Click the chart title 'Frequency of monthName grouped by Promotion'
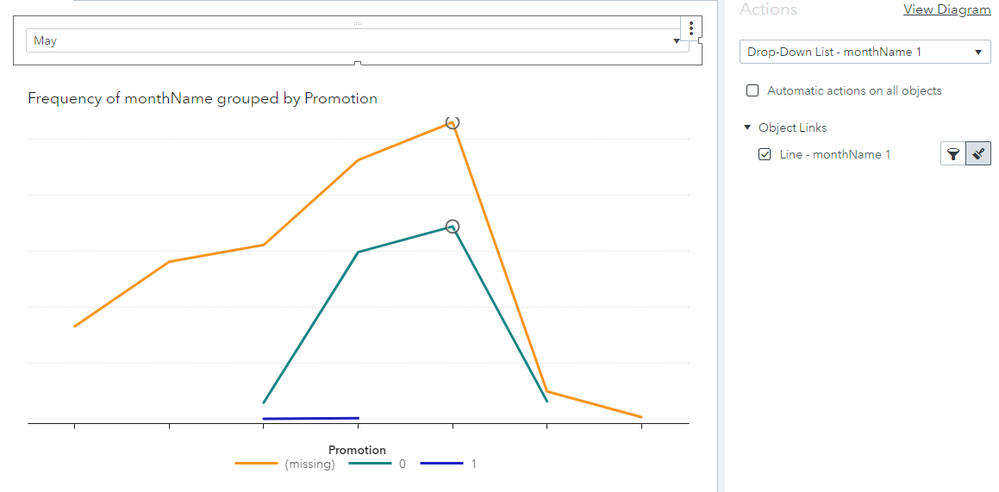 pos(202,98)
